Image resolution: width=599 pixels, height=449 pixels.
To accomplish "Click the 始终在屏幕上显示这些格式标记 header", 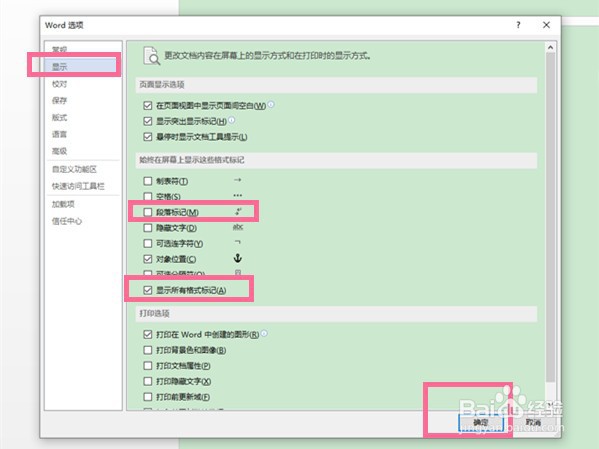I will [336, 160].
